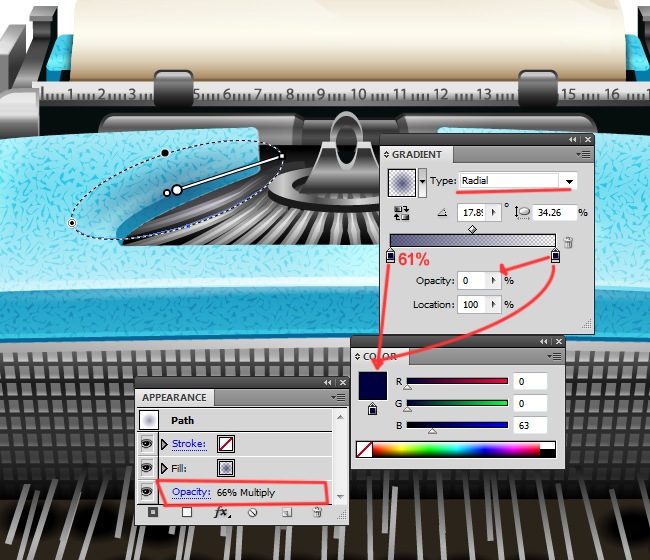Click the RGB color spectrum bar
This screenshot has width=650, height=560.
tap(456, 450)
